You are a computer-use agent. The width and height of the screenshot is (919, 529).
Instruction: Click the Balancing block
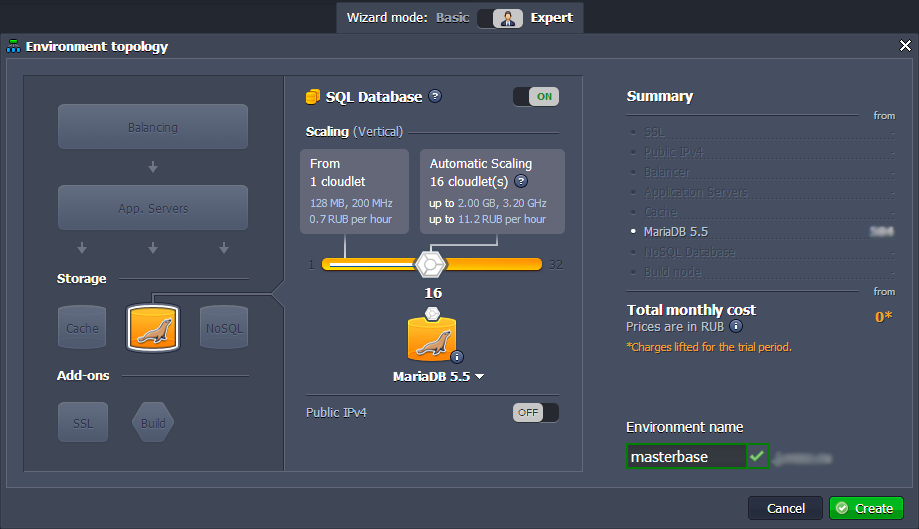(x=153, y=127)
